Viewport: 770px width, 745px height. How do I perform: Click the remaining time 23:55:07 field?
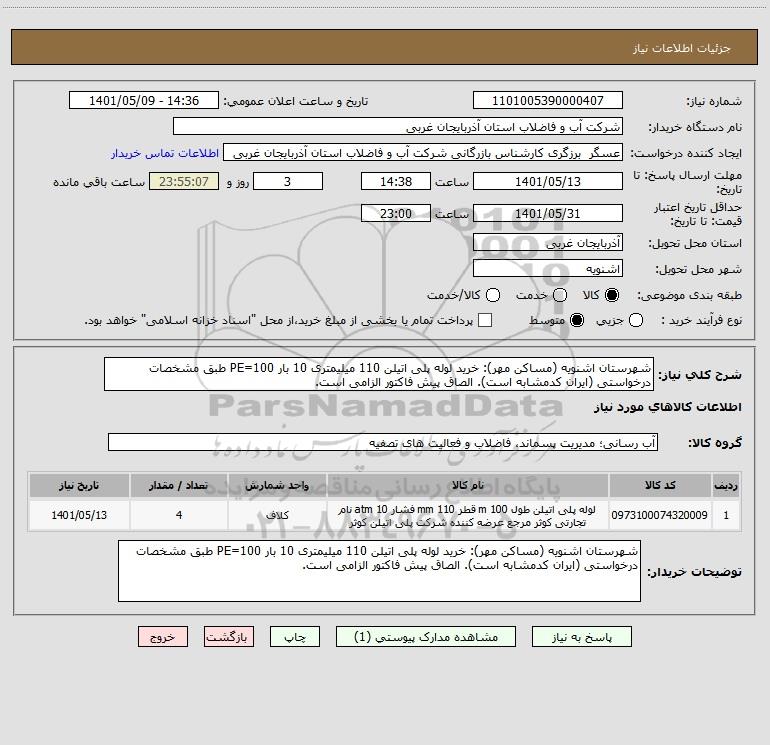click(184, 181)
